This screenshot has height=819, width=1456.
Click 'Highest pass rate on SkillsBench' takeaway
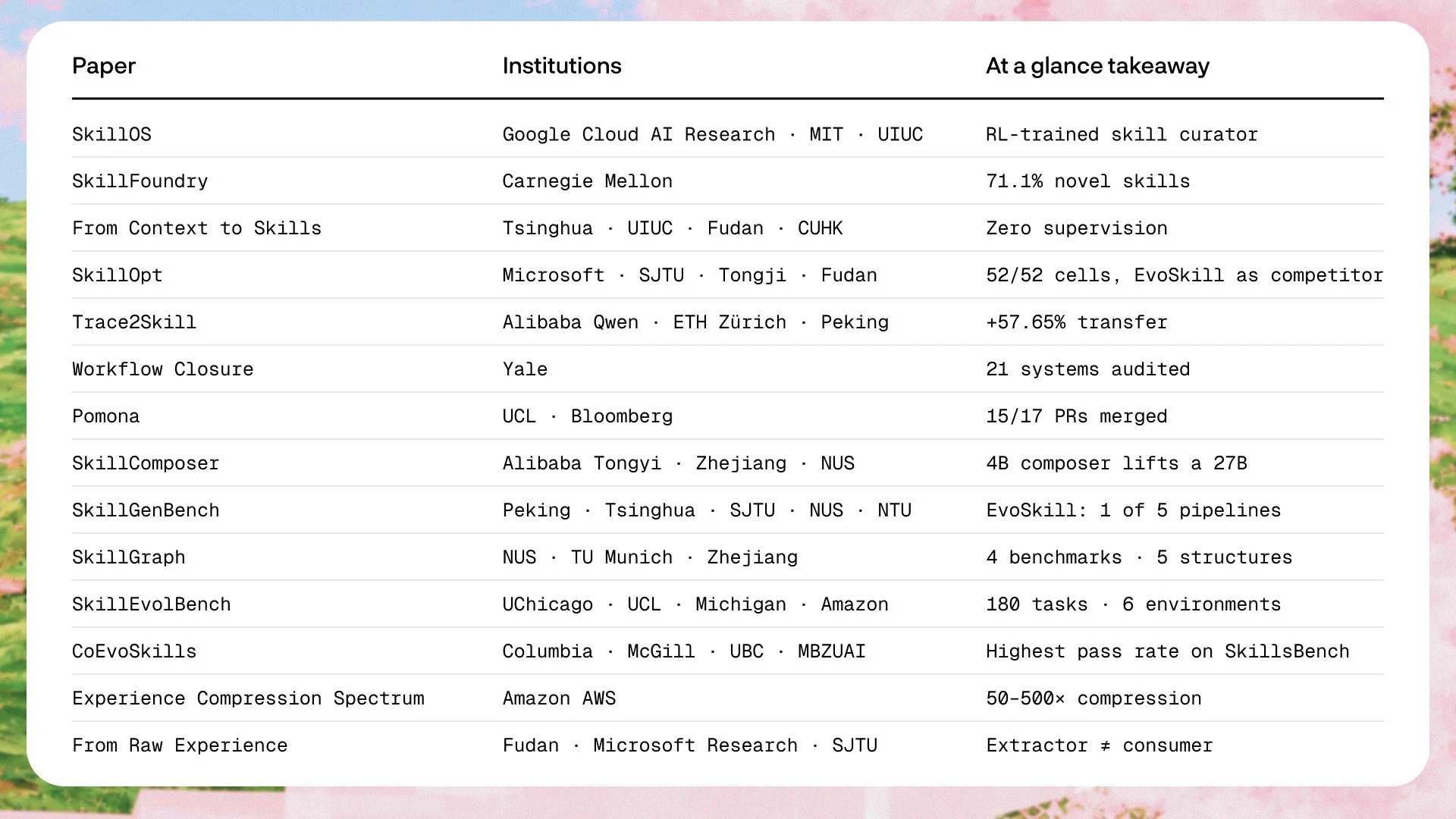click(1167, 651)
